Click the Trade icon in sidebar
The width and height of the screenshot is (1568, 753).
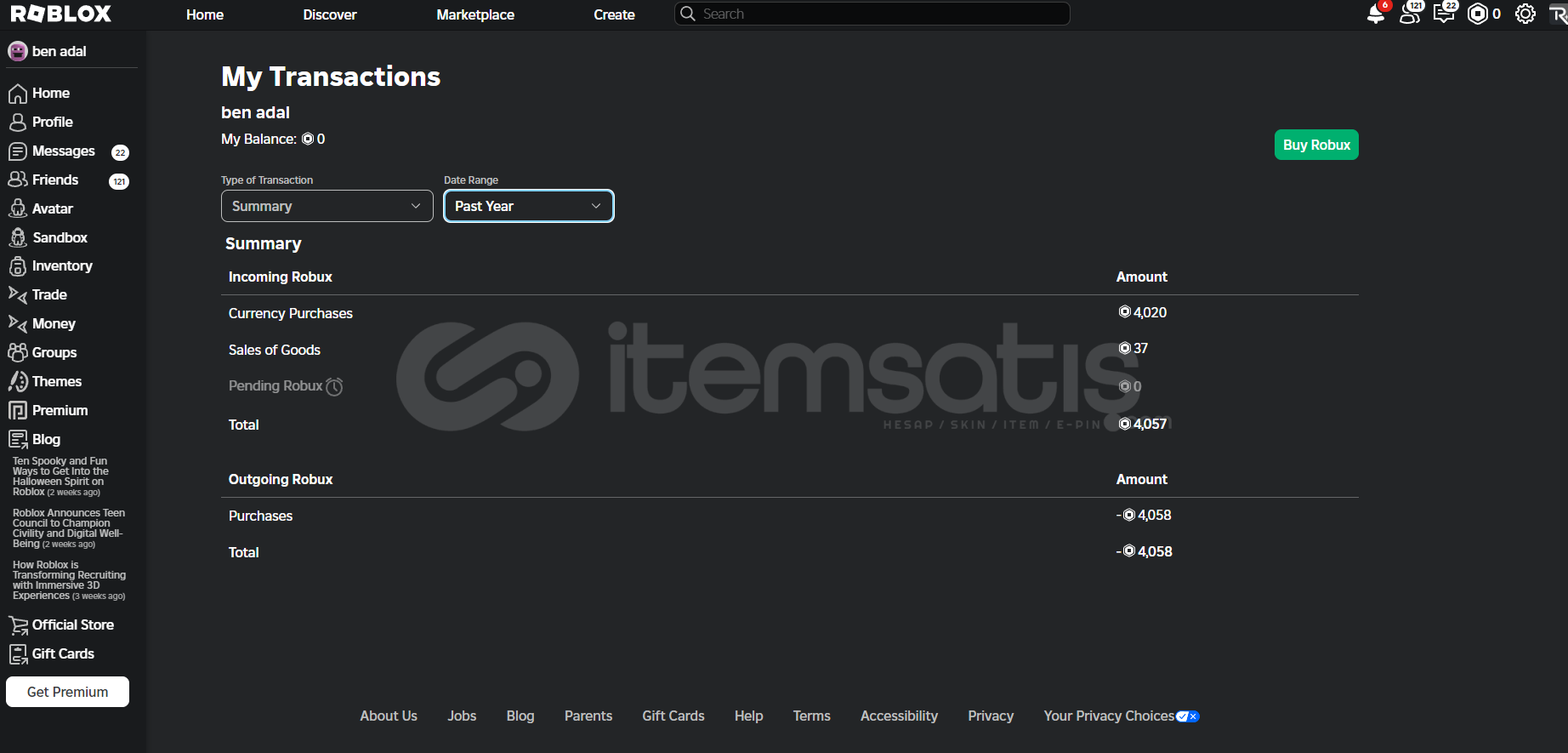tap(18, 294)
